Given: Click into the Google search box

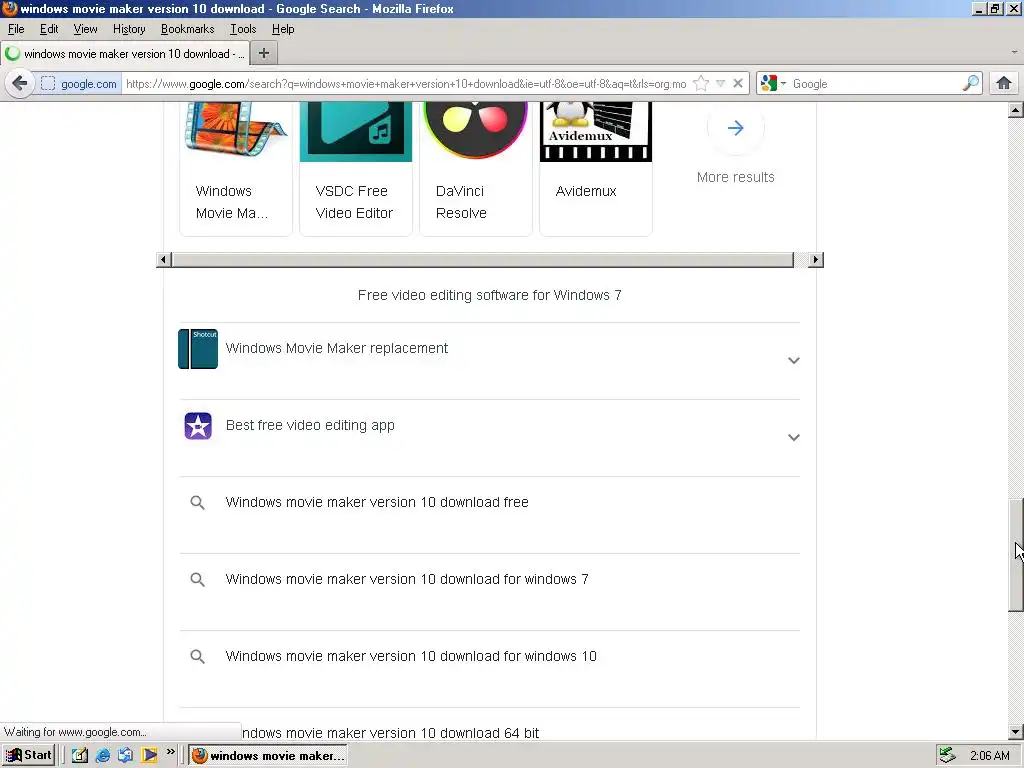Looking at the screenshot, I should click(x=875, y=84).
